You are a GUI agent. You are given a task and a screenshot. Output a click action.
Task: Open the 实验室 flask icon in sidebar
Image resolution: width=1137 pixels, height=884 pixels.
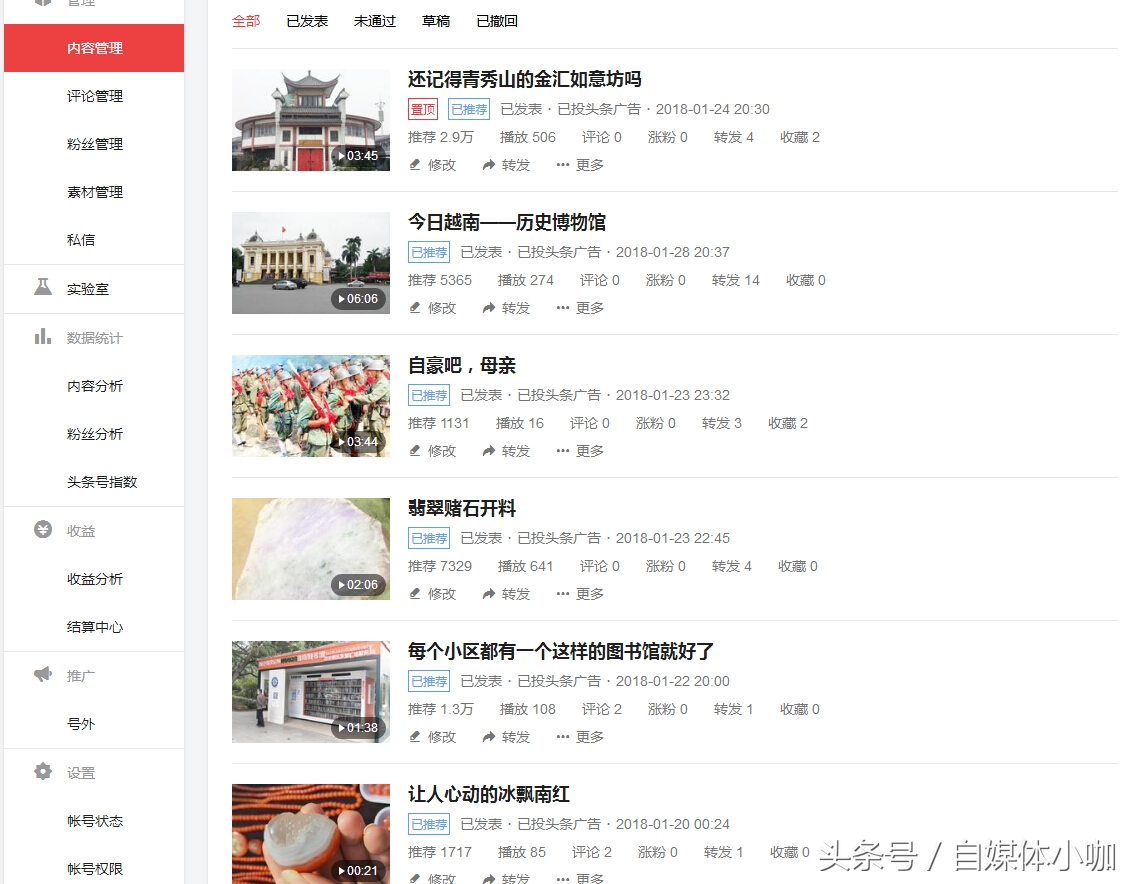(43, 288)
